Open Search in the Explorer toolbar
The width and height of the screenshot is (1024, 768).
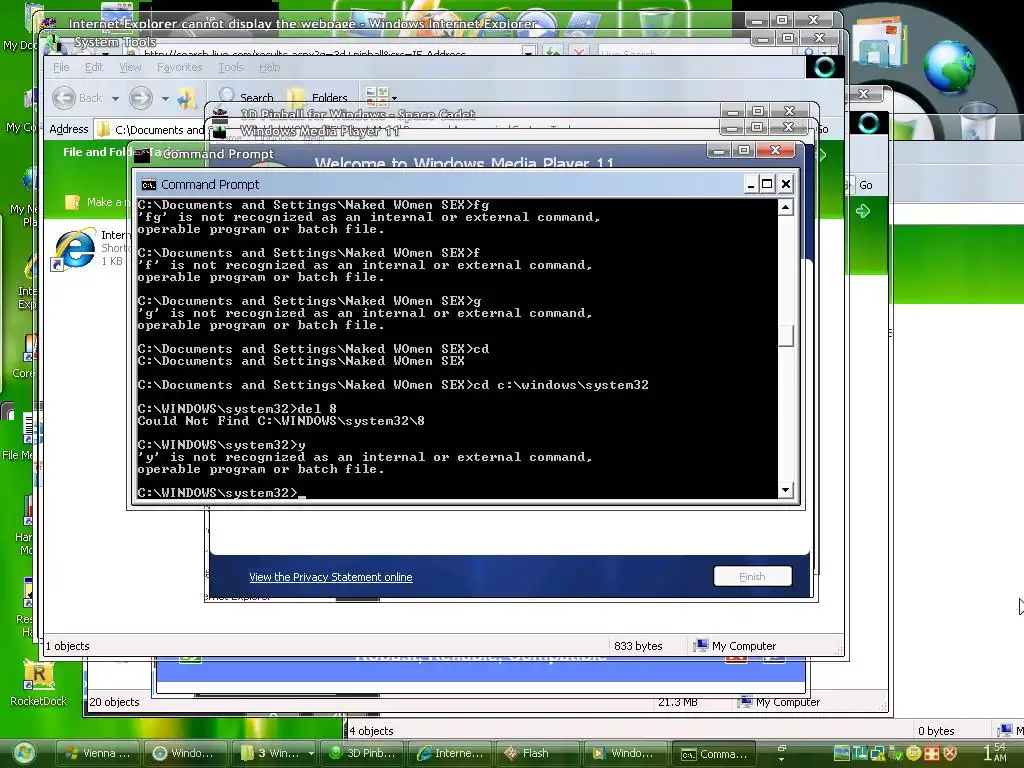point(246,97)
